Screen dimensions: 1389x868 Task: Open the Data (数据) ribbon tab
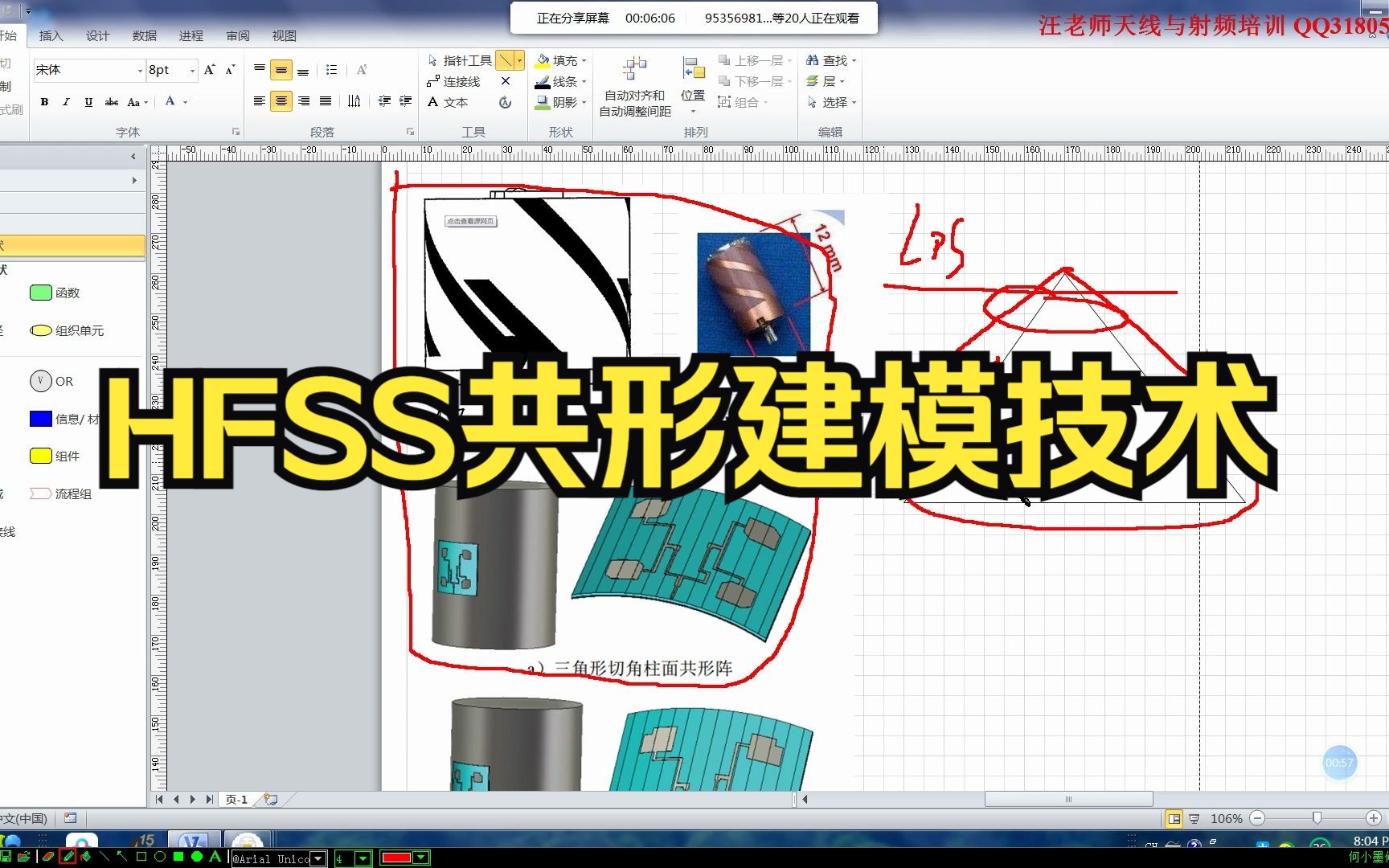[x=144, y=36]
